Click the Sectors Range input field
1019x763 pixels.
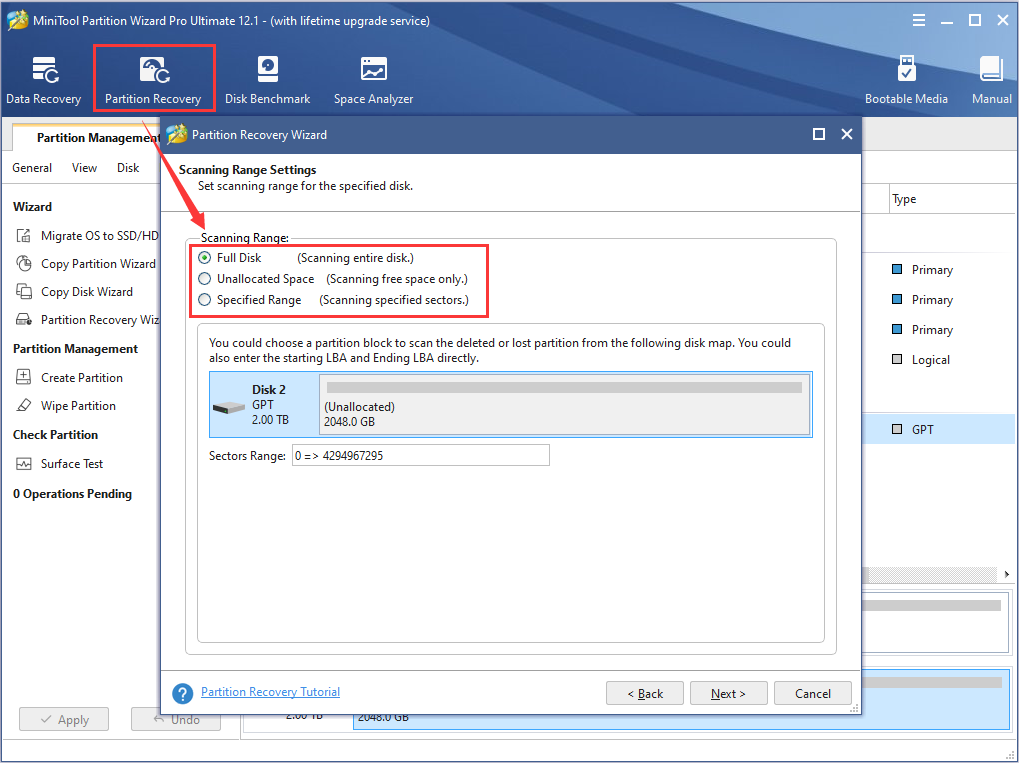[420, 456]
